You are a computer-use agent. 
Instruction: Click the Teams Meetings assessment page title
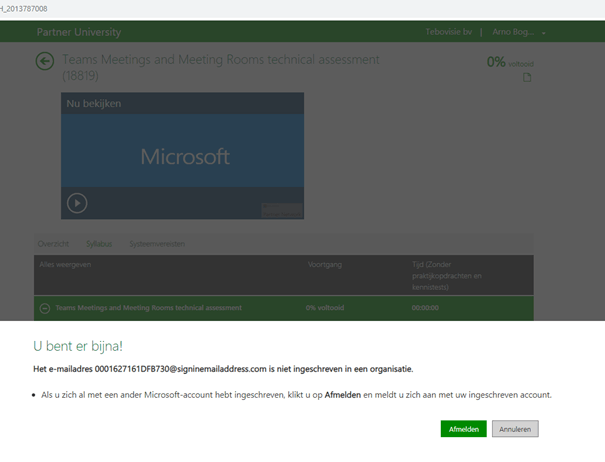tap(221, 67)
